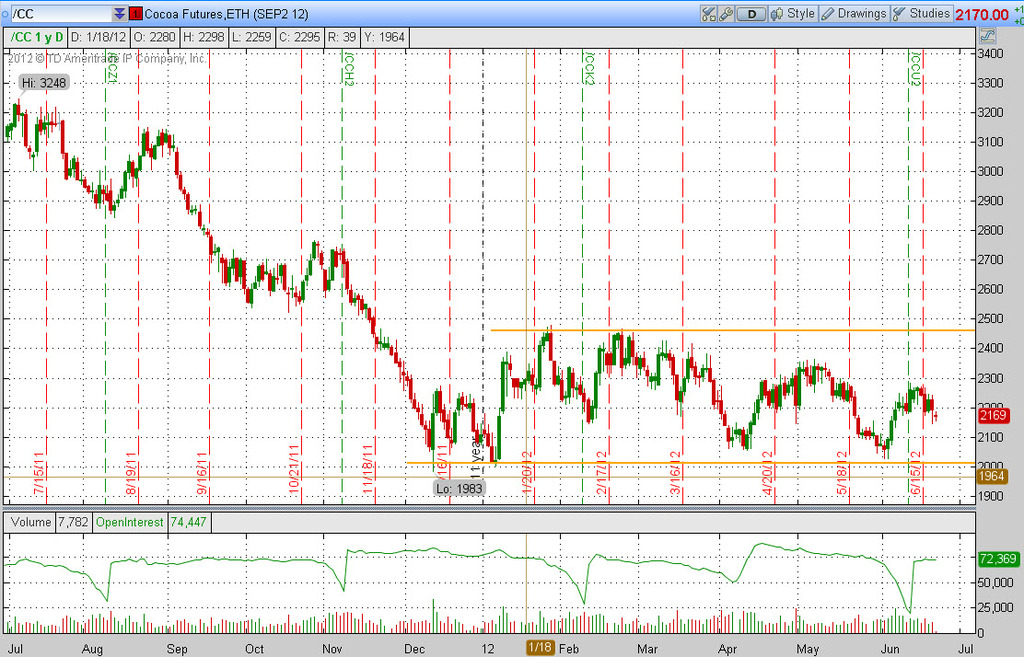Click the red symbol link indicator numbered 1

click(136, 14)
